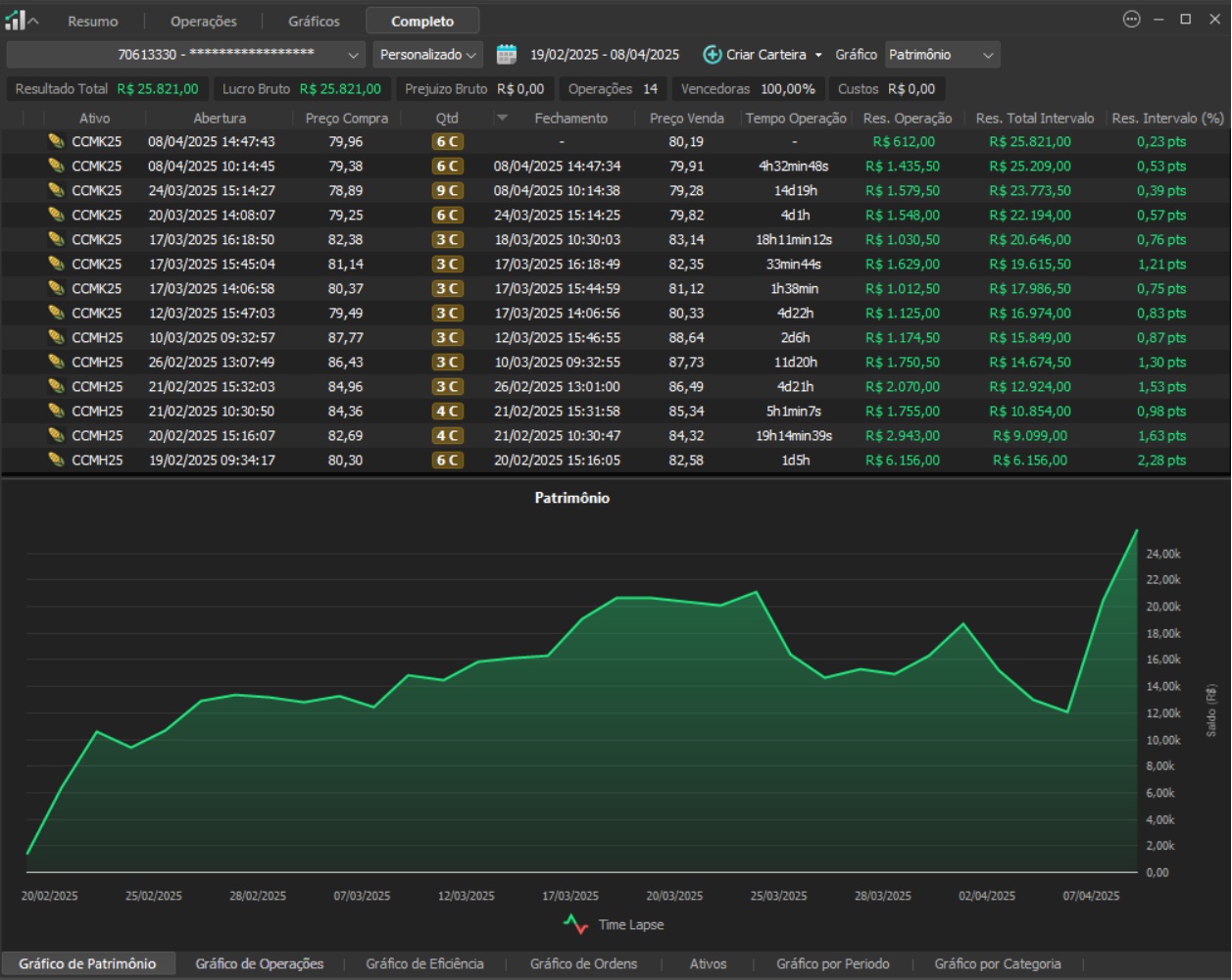
Task: Select the Gráfico por Periodo tab
Action: (833, 963)
